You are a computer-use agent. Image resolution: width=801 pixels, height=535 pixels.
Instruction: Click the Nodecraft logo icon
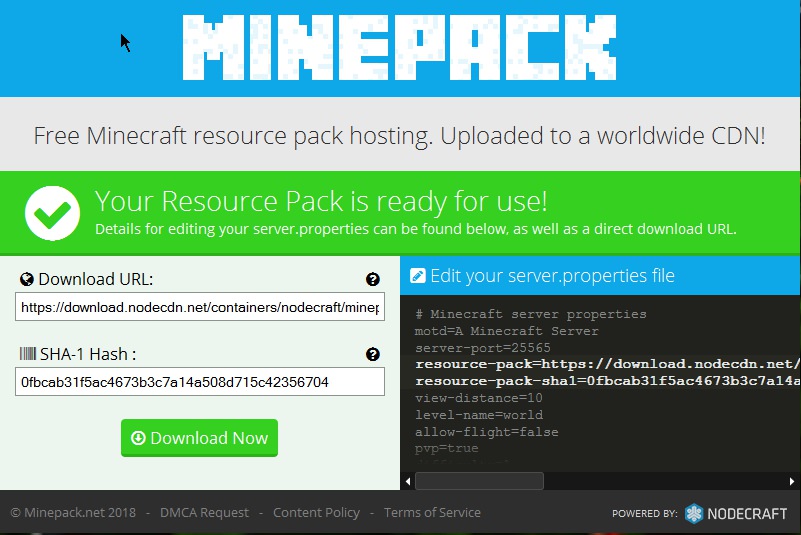point(694,513)
